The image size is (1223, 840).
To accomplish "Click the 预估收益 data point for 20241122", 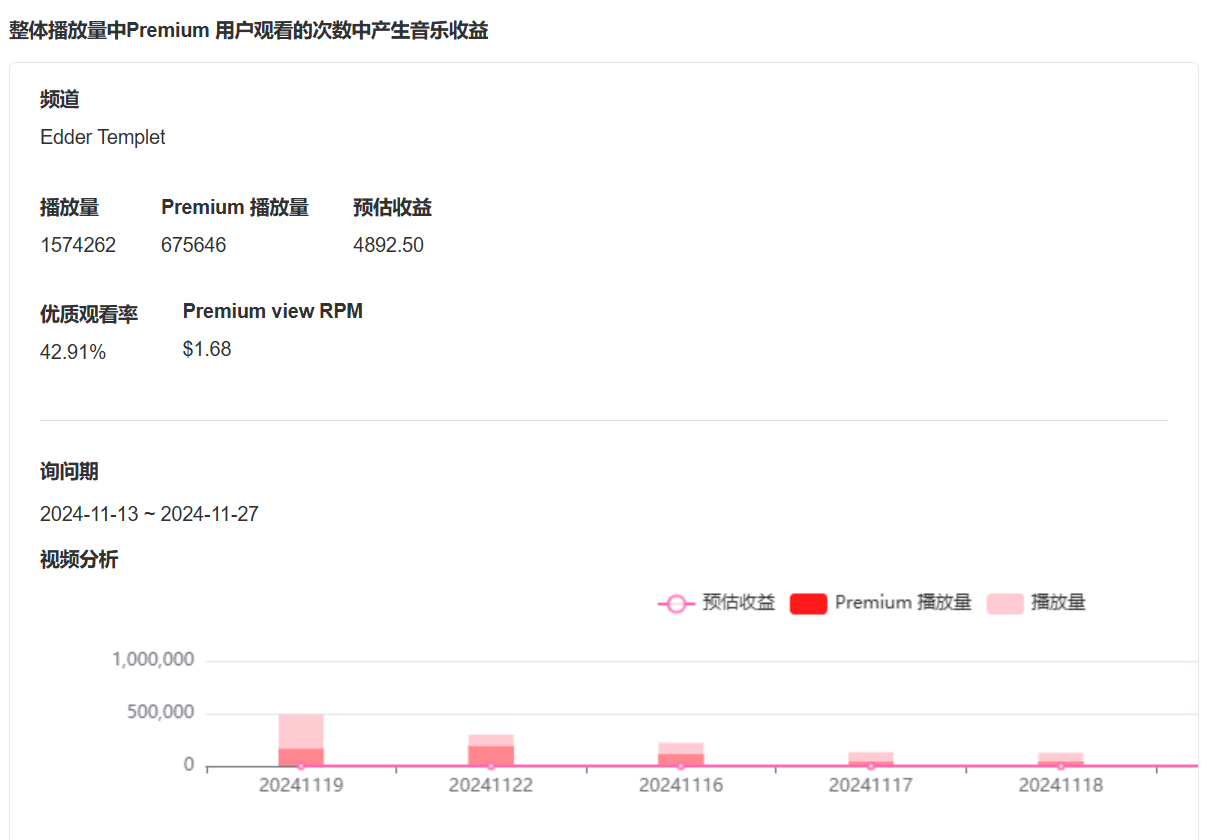I will coord(491,766).
